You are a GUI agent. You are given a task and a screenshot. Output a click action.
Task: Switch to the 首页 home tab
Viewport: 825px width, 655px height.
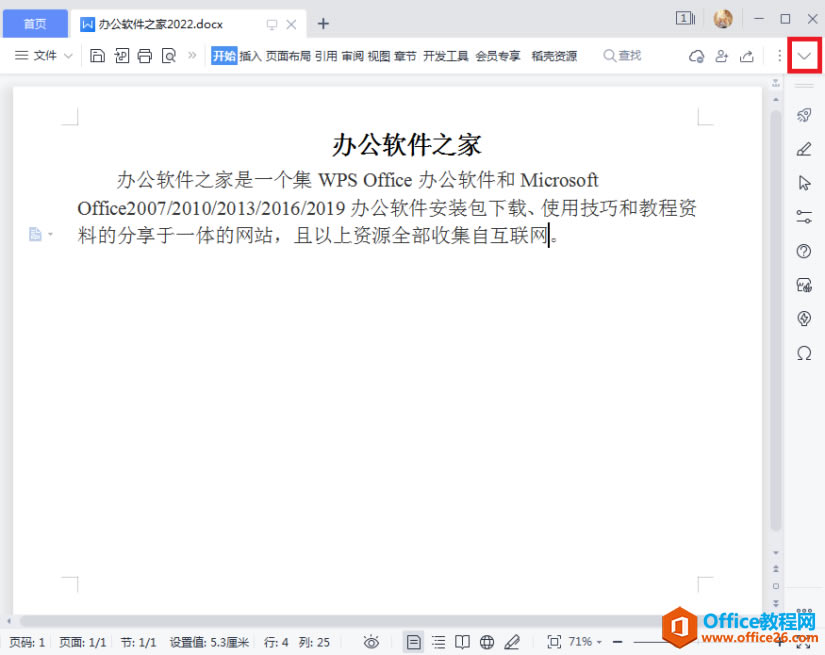[35, 24]
